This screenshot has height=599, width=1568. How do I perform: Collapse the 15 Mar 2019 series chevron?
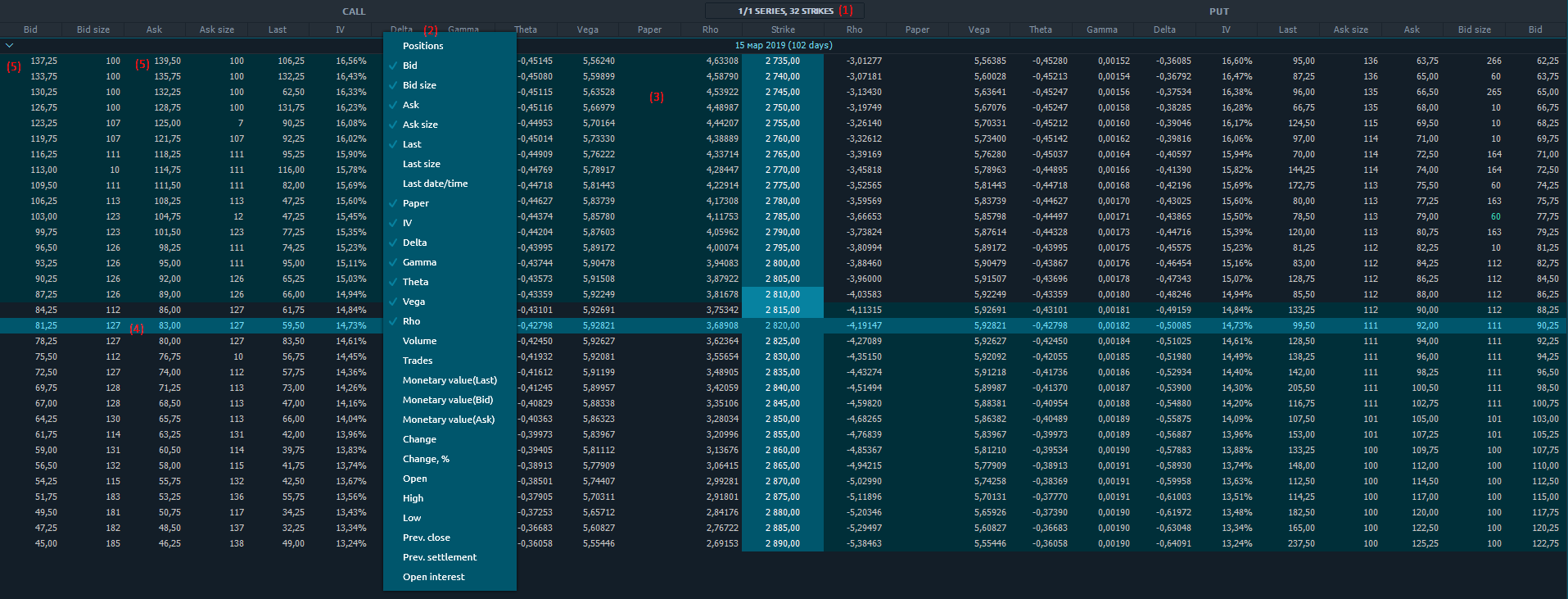tap(10, 46)
